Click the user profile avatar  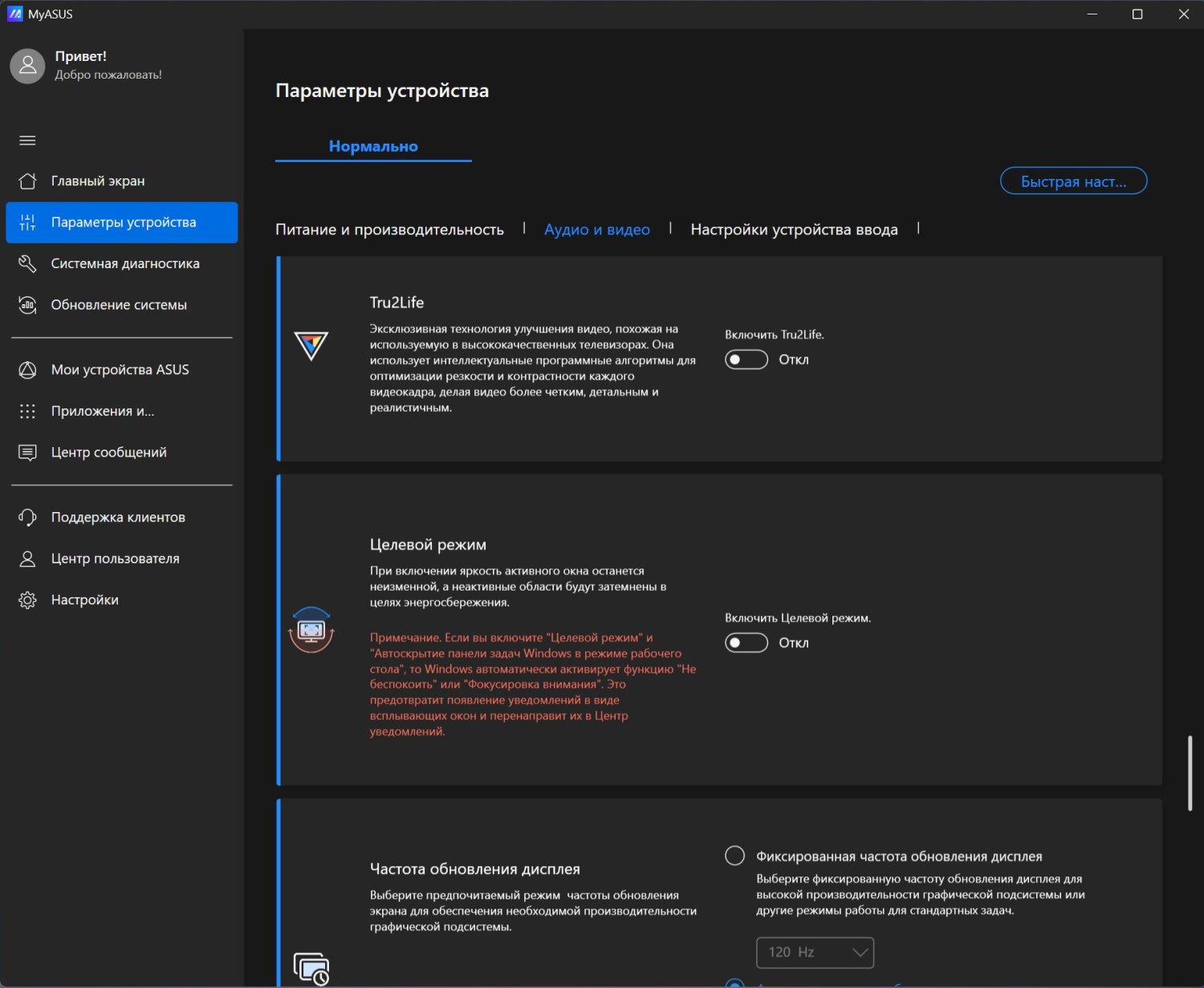(x=27, y=66)
